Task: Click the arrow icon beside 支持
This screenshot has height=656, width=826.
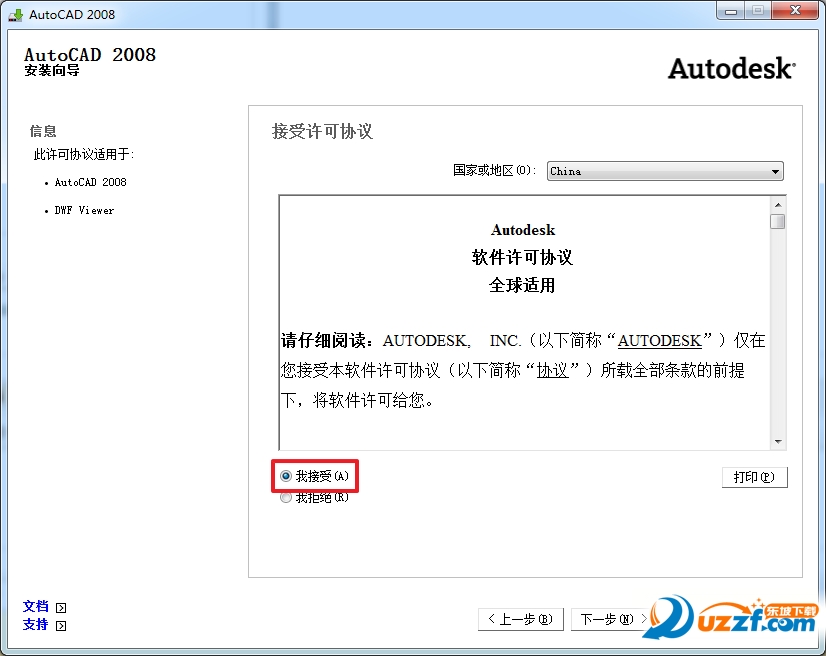Action: coord(61,625)
